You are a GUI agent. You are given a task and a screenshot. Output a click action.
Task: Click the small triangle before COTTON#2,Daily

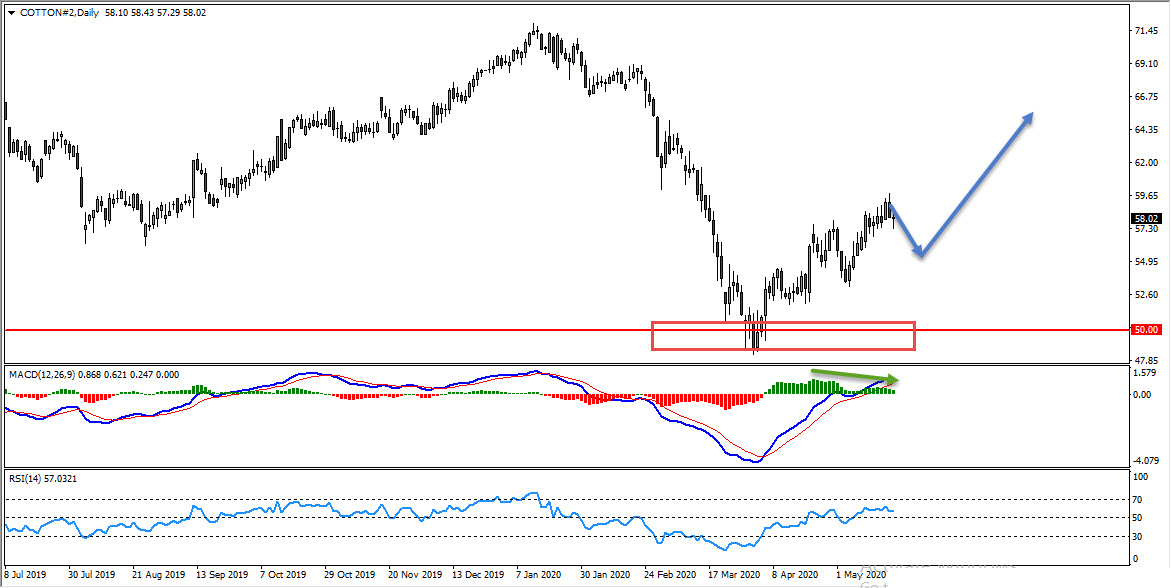[10, 13]
